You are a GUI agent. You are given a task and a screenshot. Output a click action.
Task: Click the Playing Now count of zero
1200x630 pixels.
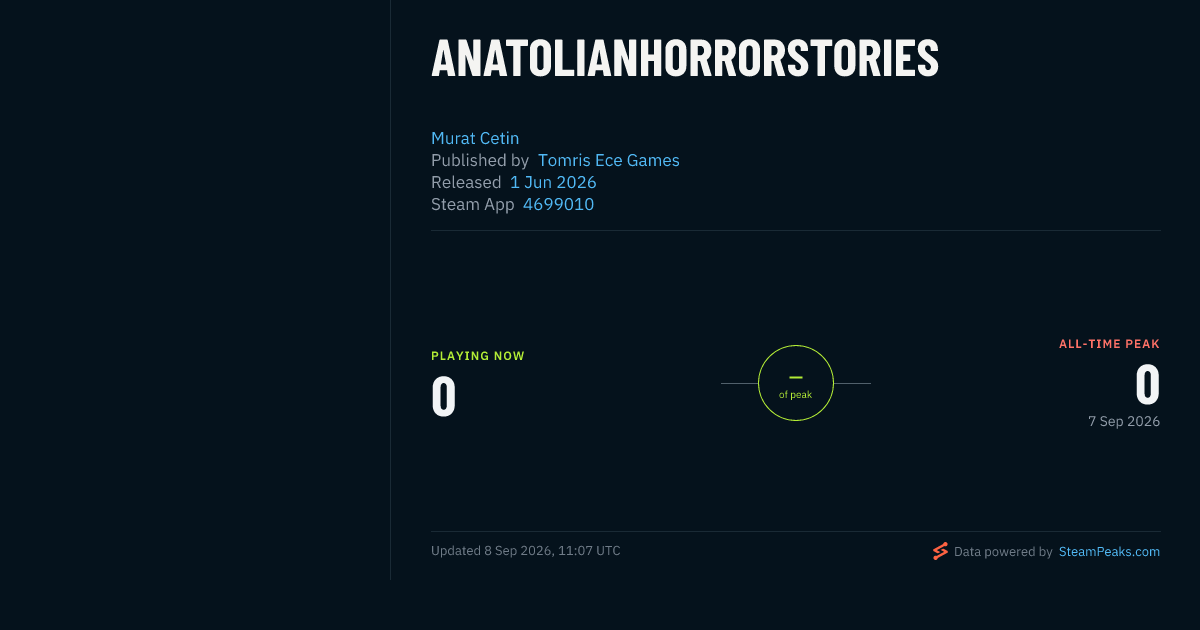pos(444,396)
